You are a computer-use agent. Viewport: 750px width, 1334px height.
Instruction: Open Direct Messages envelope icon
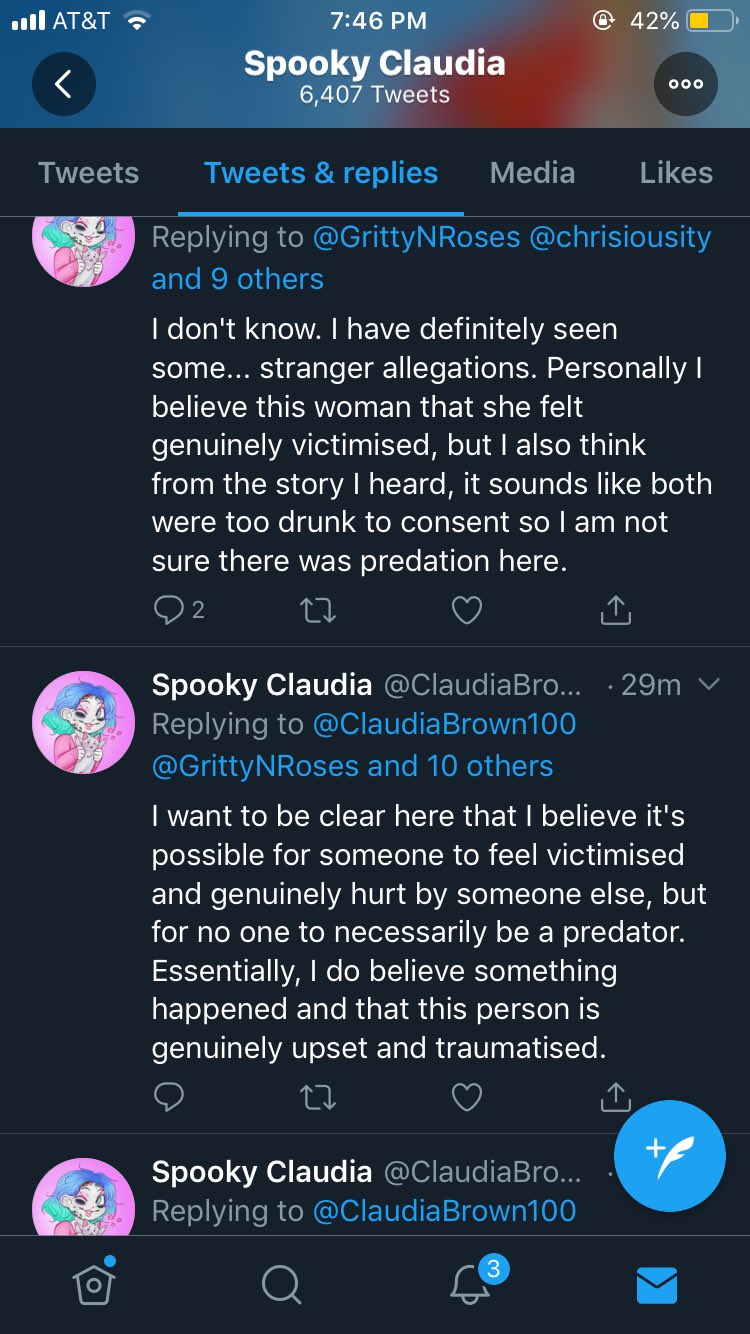click(657, 1285)
